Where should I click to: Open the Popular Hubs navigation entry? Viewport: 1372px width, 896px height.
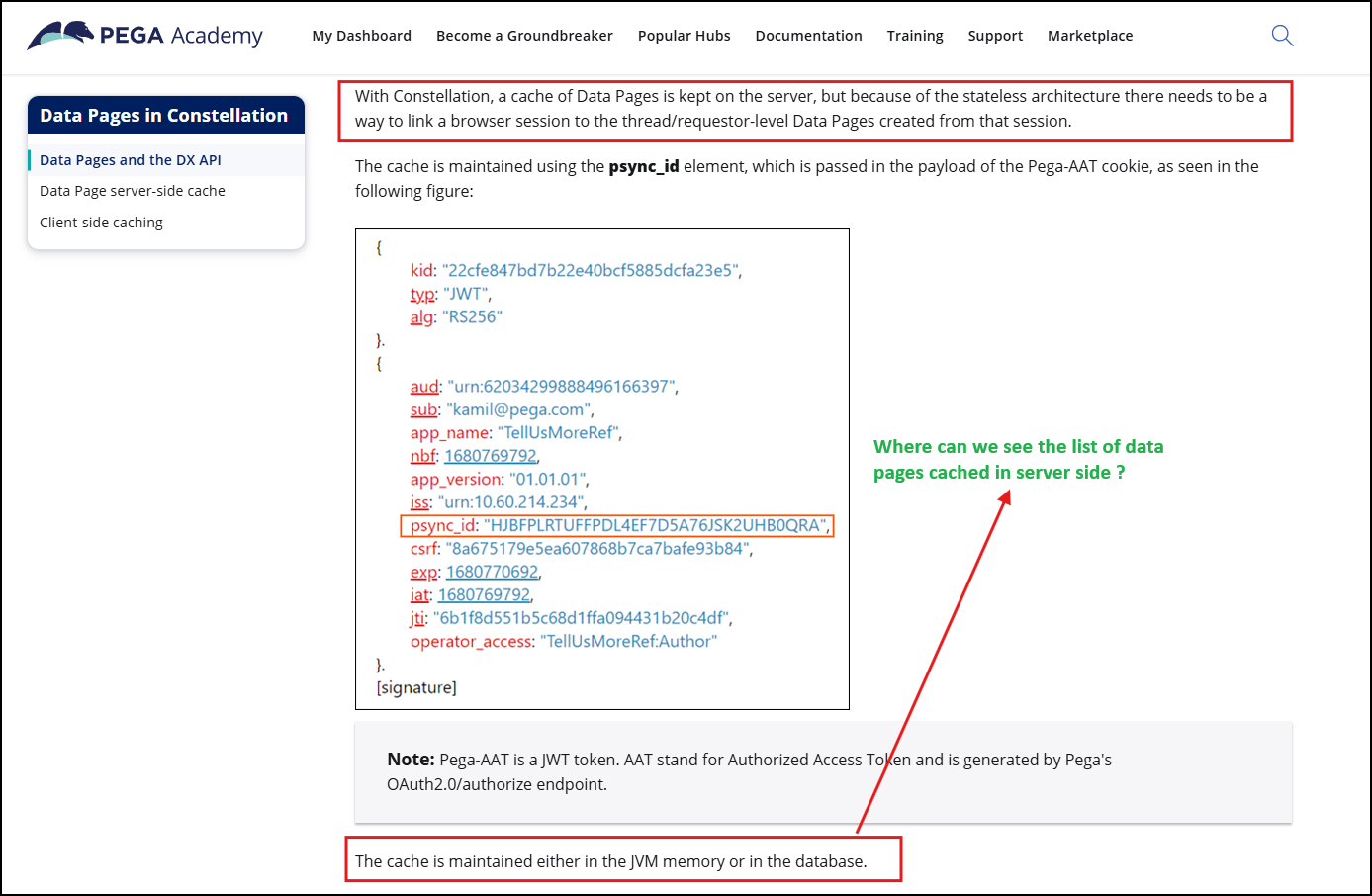(x=684, y=36)
